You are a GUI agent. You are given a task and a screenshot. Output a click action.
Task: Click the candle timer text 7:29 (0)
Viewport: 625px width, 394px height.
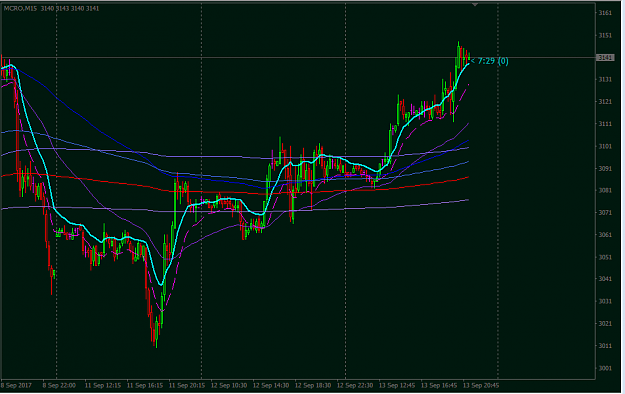[493, 61]
